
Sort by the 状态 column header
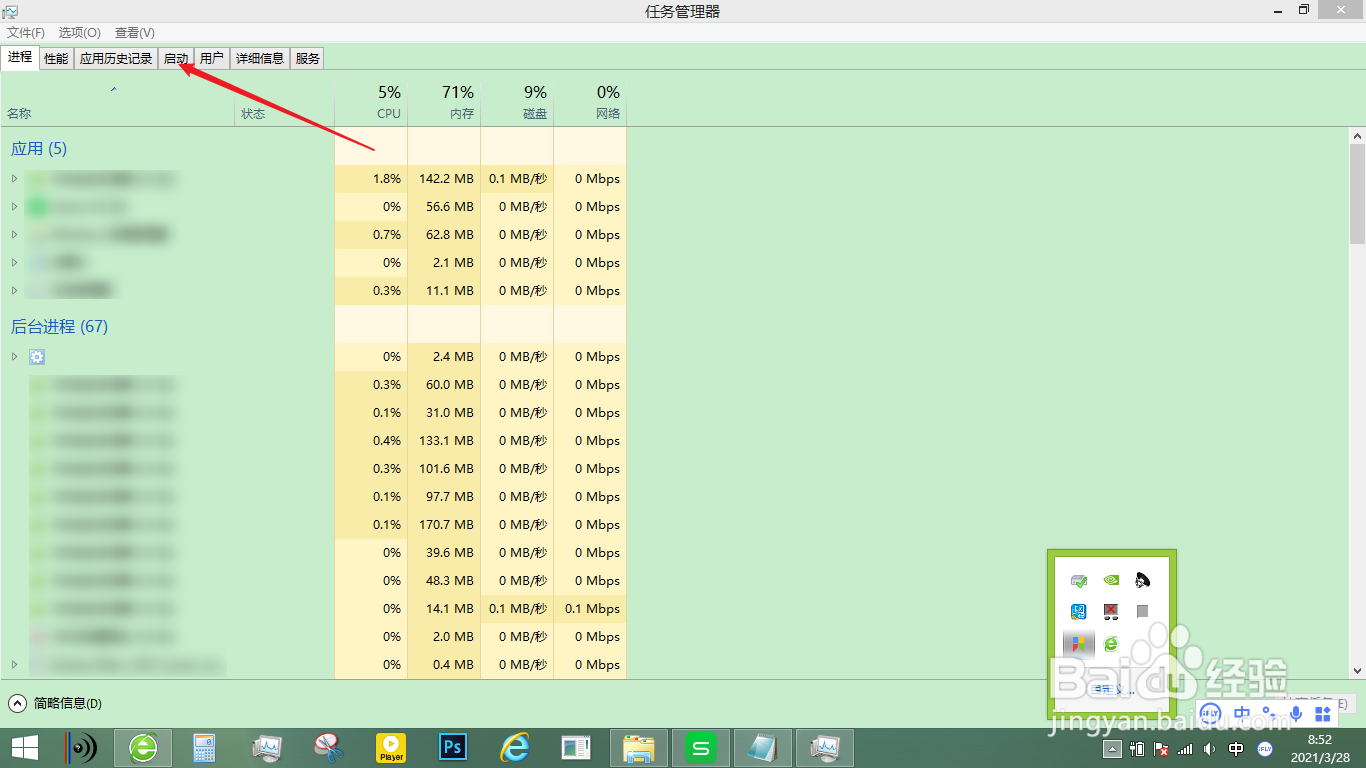284,103
